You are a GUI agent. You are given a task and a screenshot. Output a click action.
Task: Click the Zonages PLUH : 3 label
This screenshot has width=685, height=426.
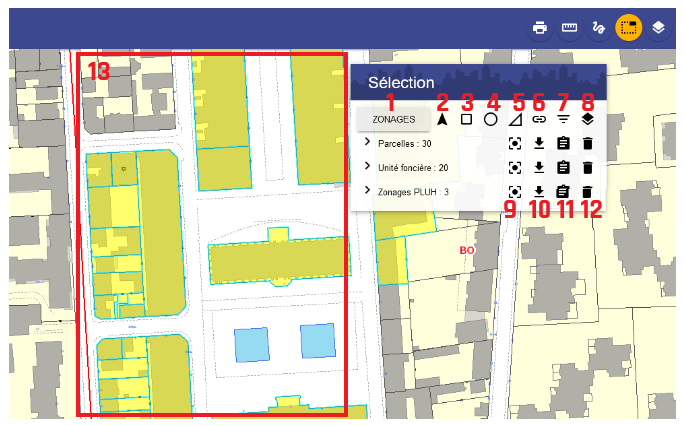413,192
